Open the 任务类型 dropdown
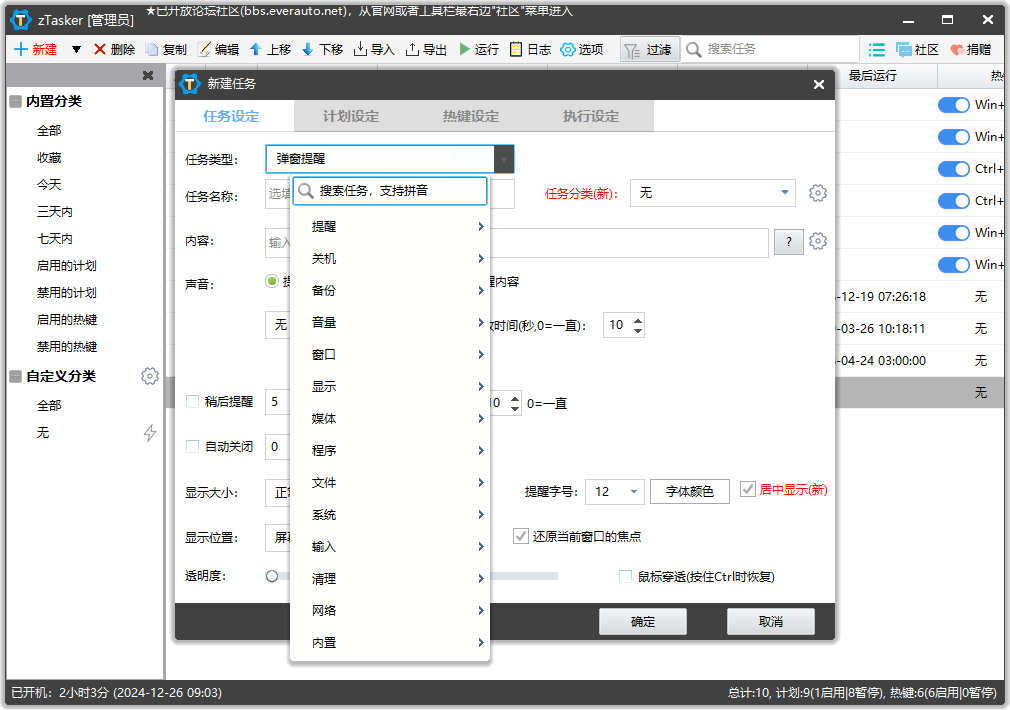Screen dimensions: 1010x710 [x=501, y=158]
